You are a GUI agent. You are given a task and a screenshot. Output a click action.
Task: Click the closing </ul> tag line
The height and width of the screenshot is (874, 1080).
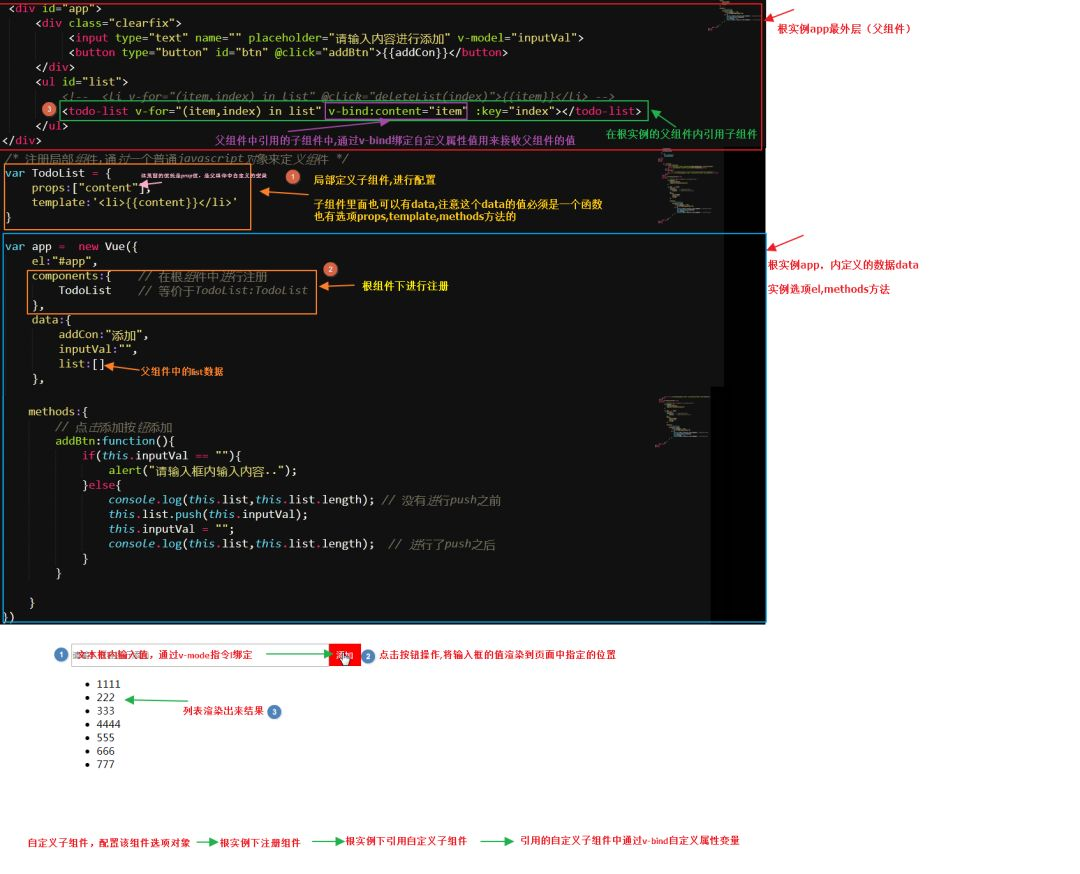point(52,125)
